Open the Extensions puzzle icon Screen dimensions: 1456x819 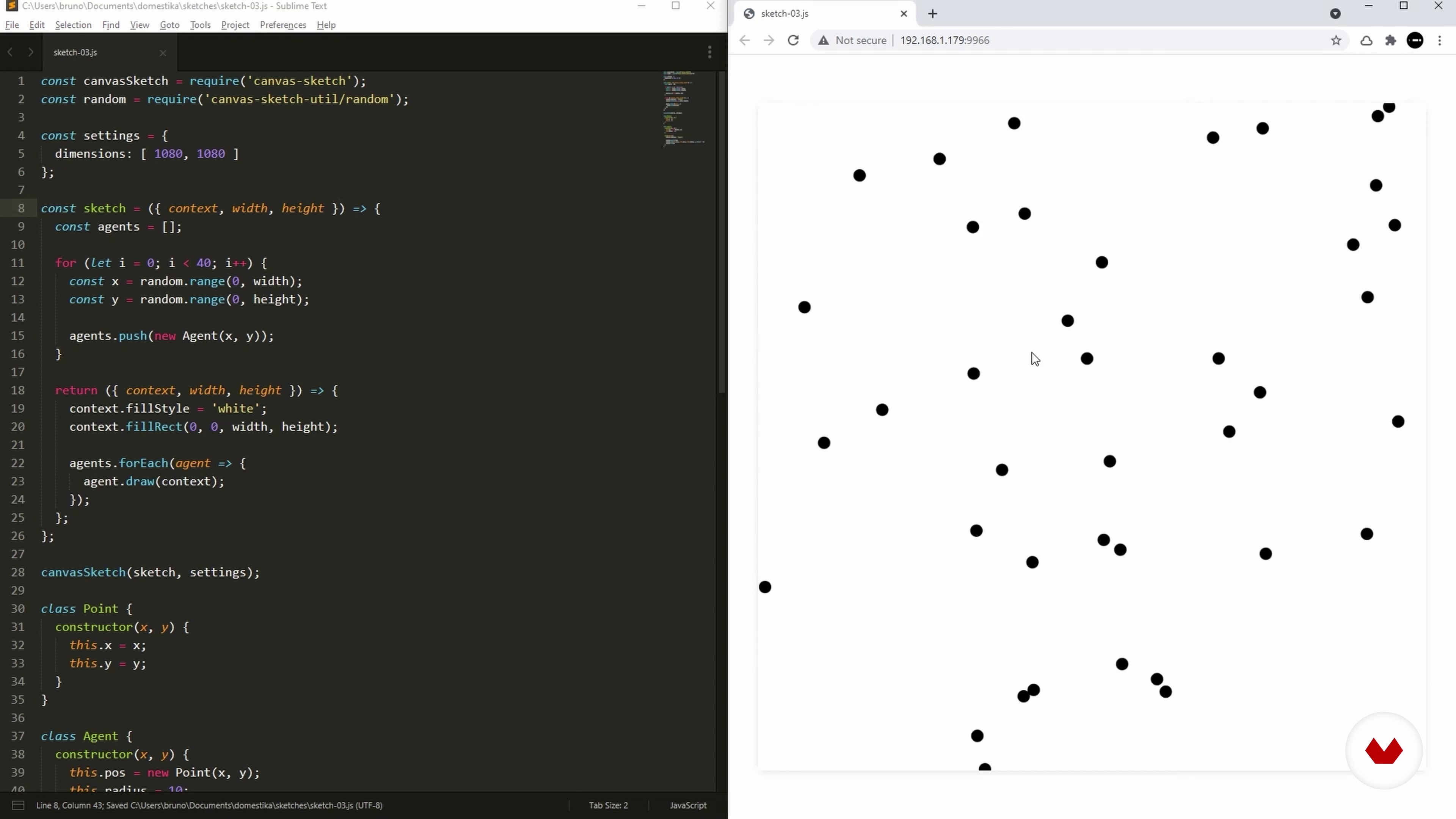click(1390, 40)
